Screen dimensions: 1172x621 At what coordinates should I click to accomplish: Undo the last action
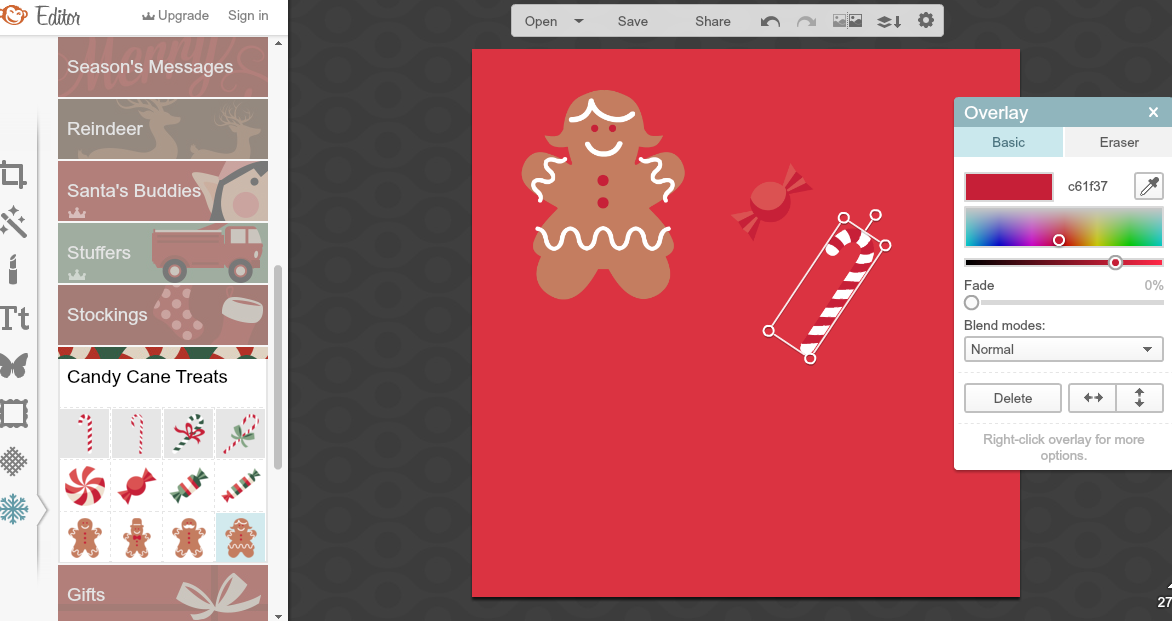pos(770,20)
